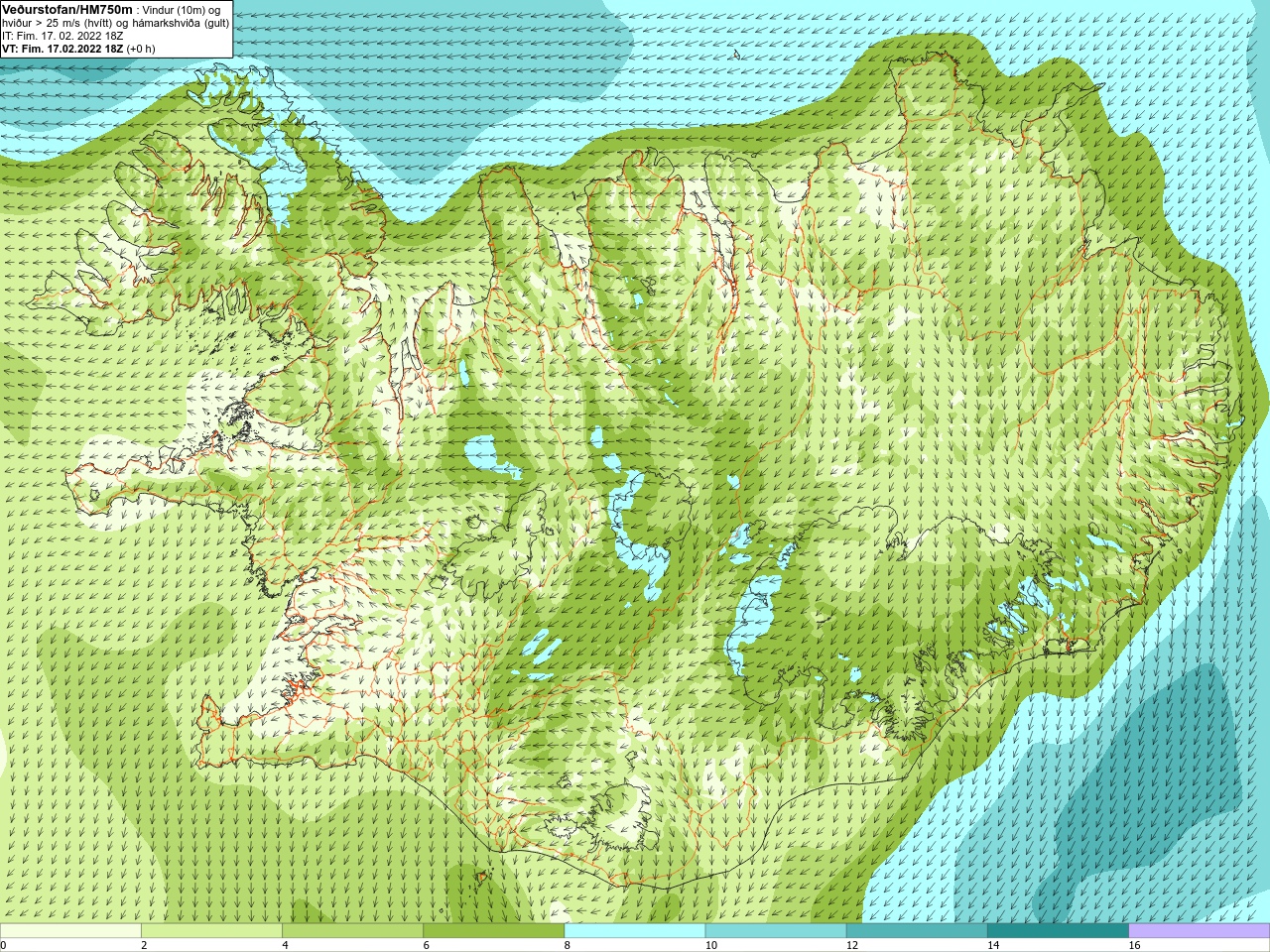
Task: Click the "hviður > 25 m/s (hvítt)" description line
Action: pos(116,23)
